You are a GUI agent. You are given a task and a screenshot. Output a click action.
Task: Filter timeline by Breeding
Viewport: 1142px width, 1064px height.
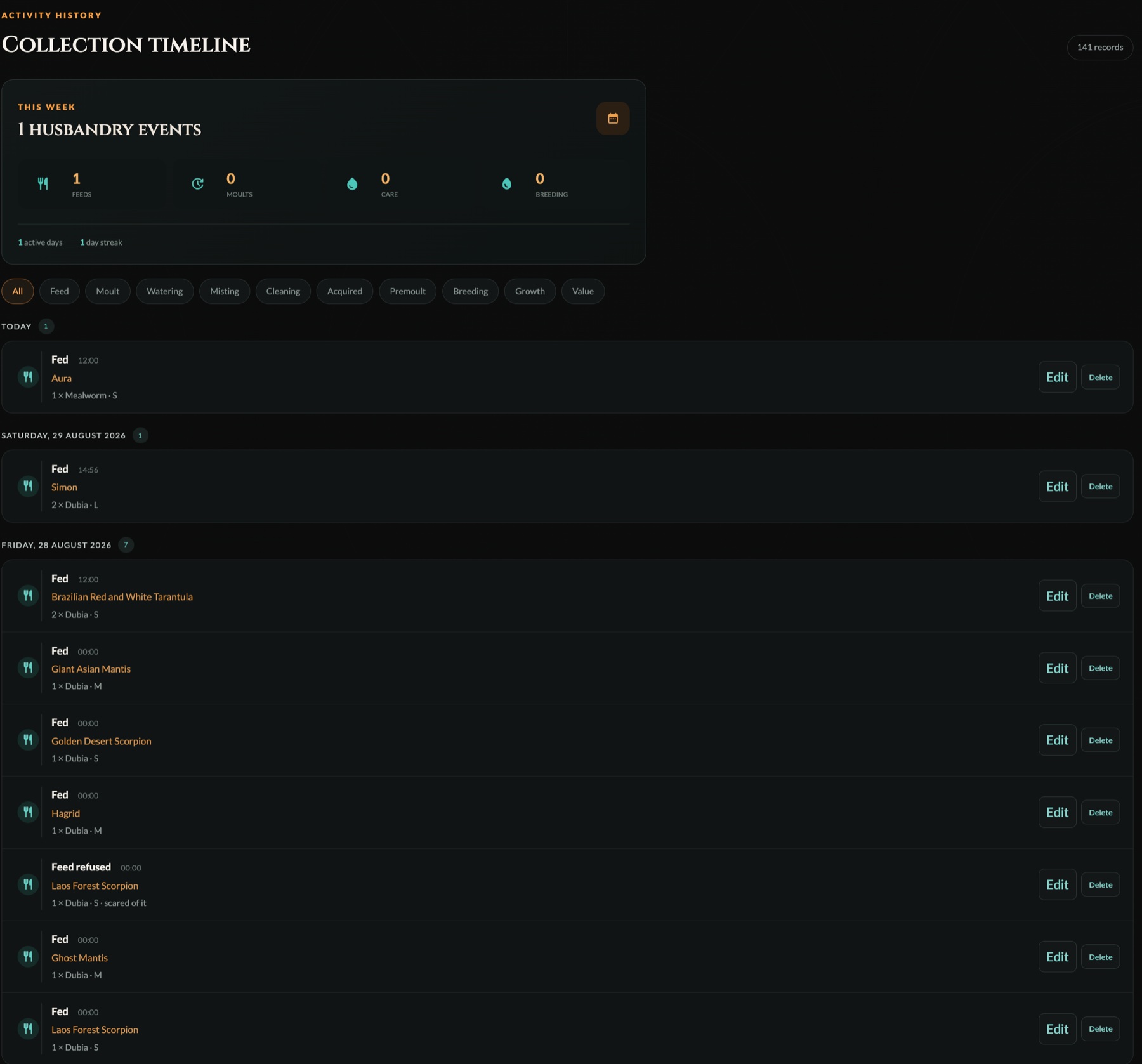(471, 291)
